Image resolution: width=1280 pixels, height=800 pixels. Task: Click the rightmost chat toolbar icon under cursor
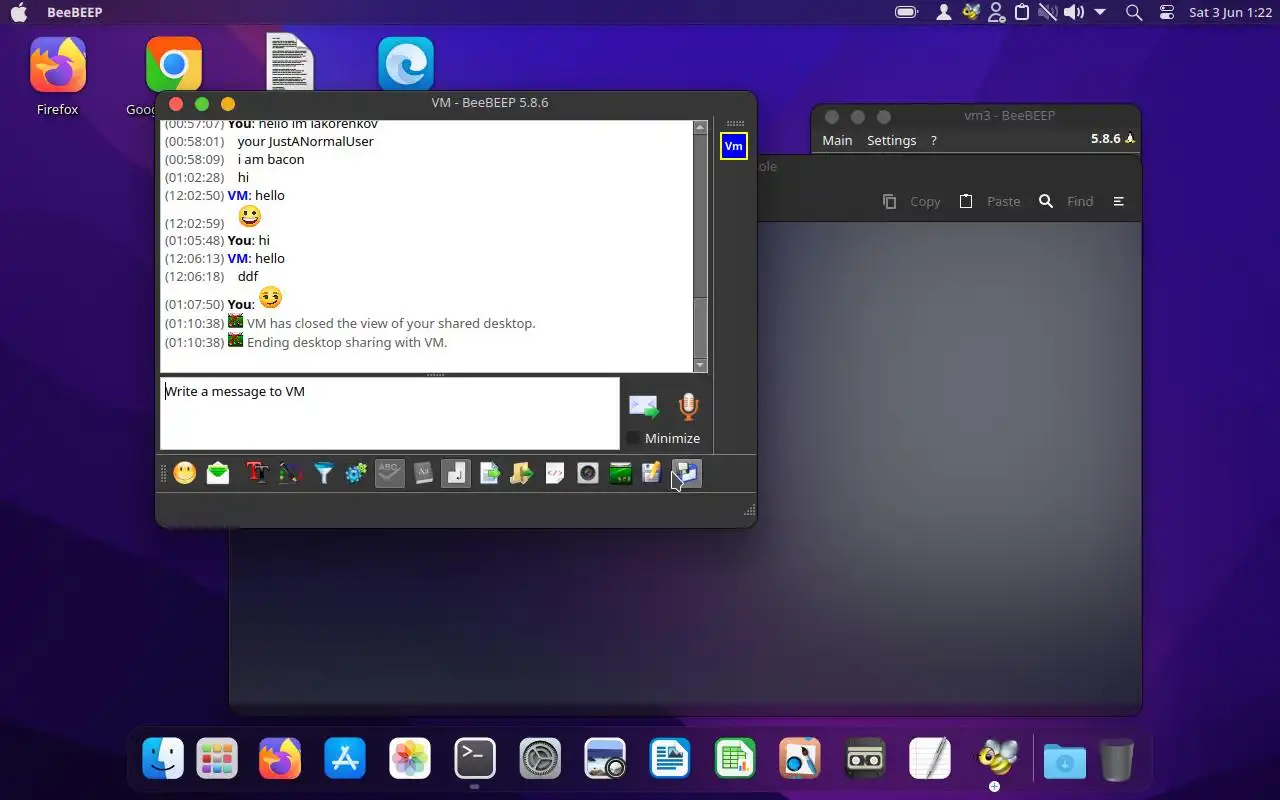[687, 473]
